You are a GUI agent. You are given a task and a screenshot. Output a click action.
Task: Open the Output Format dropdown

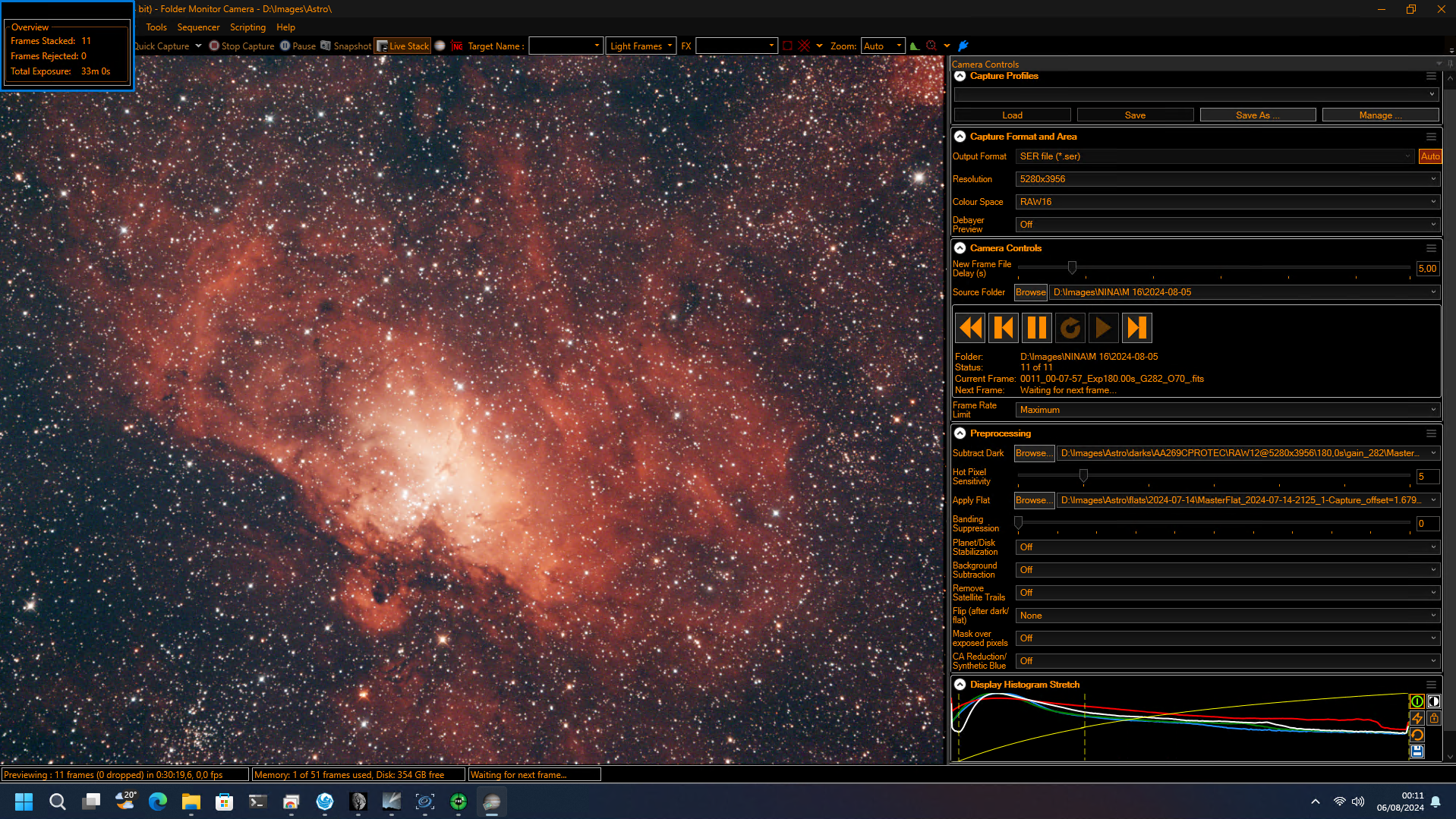[1215, 156]
